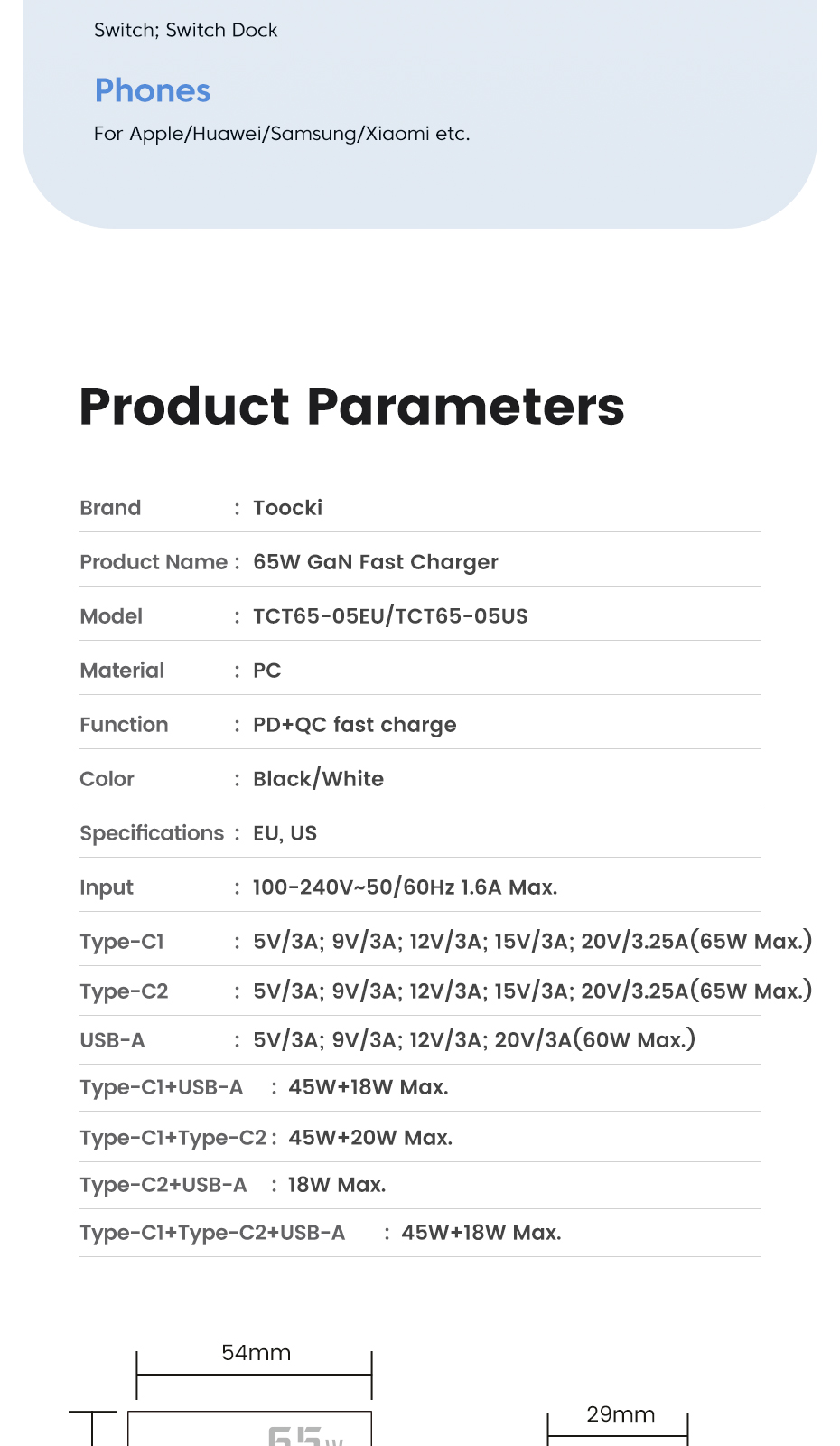Select the 65W GaN Fast Charger name
Image resolution: width=840 pixels, height=1446 pixels.
coord(375,562)
